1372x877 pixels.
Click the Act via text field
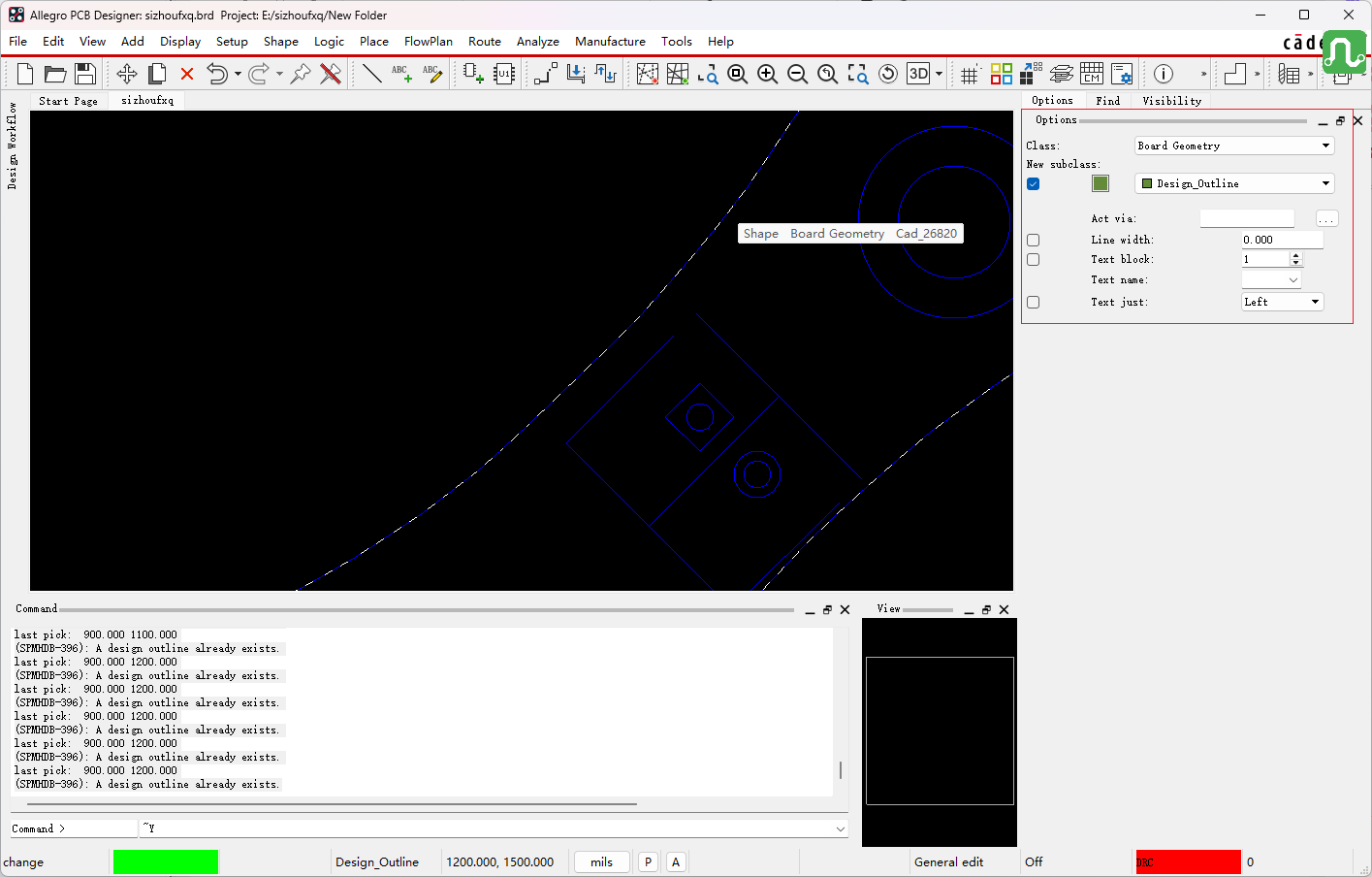1247,218
